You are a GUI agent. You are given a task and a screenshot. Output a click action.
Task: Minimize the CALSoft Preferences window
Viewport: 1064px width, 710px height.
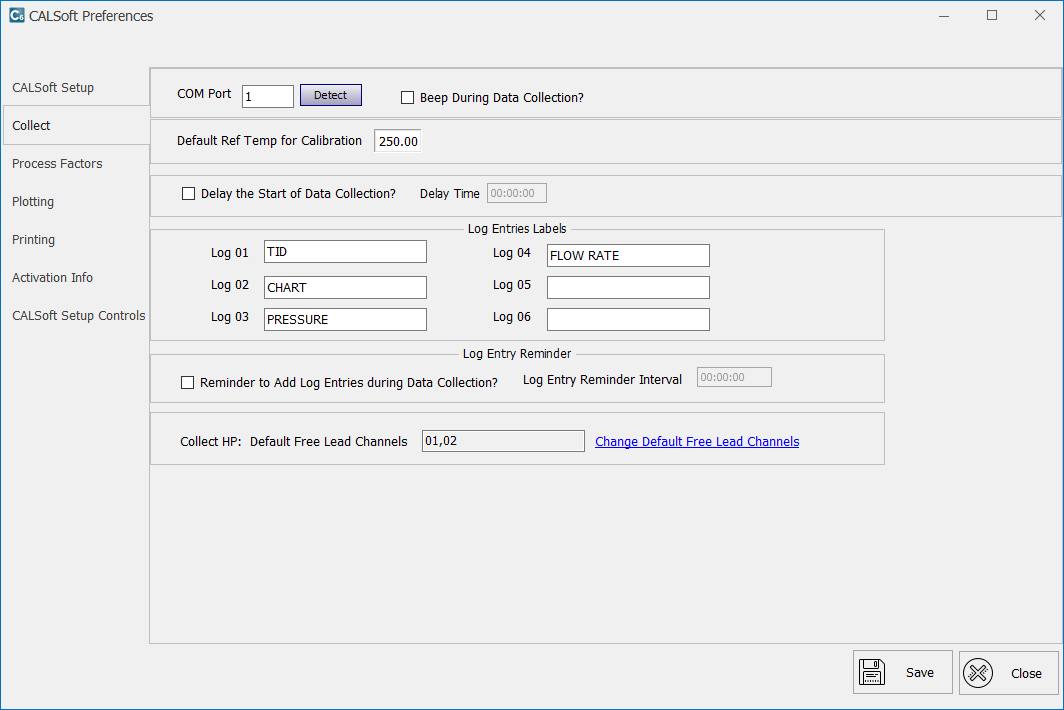tap(944, 16)
